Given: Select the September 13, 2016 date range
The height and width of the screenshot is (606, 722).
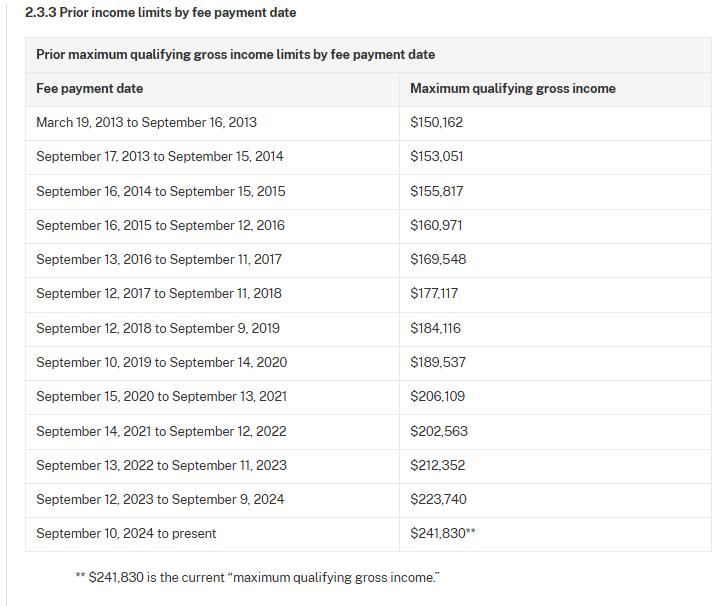Looking at the screenshot, I should click(158, 259).
